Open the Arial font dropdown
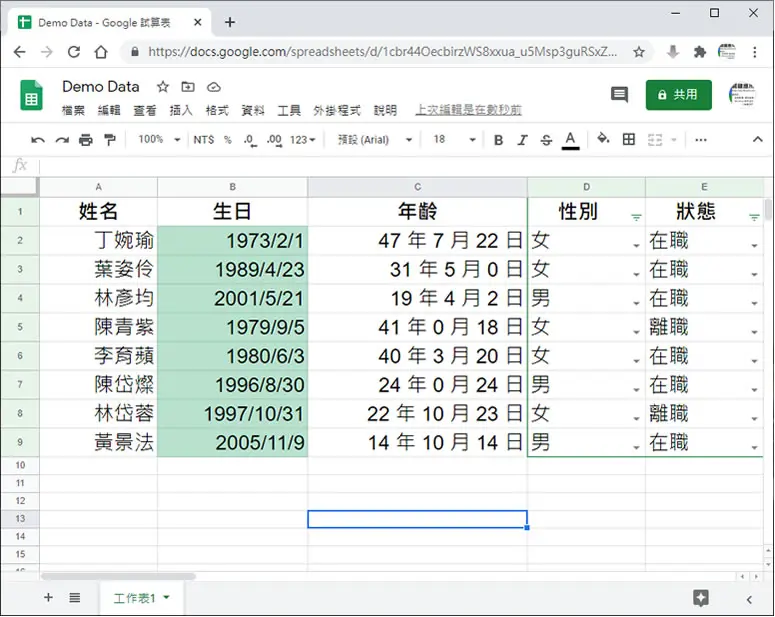Screen dimensions: 775x617 [x=375, y=140]
